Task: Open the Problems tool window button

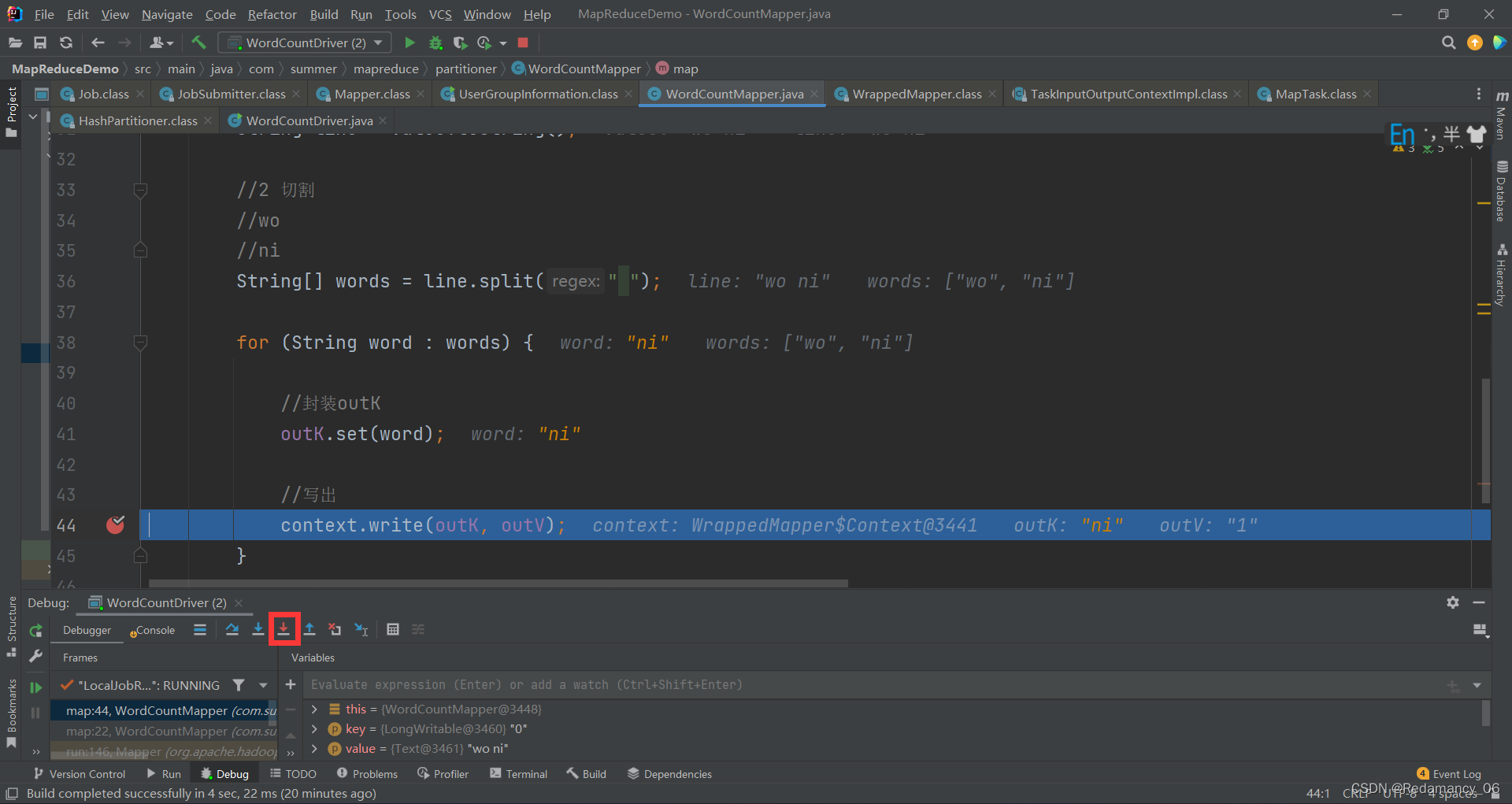Action: coord(367,774)
